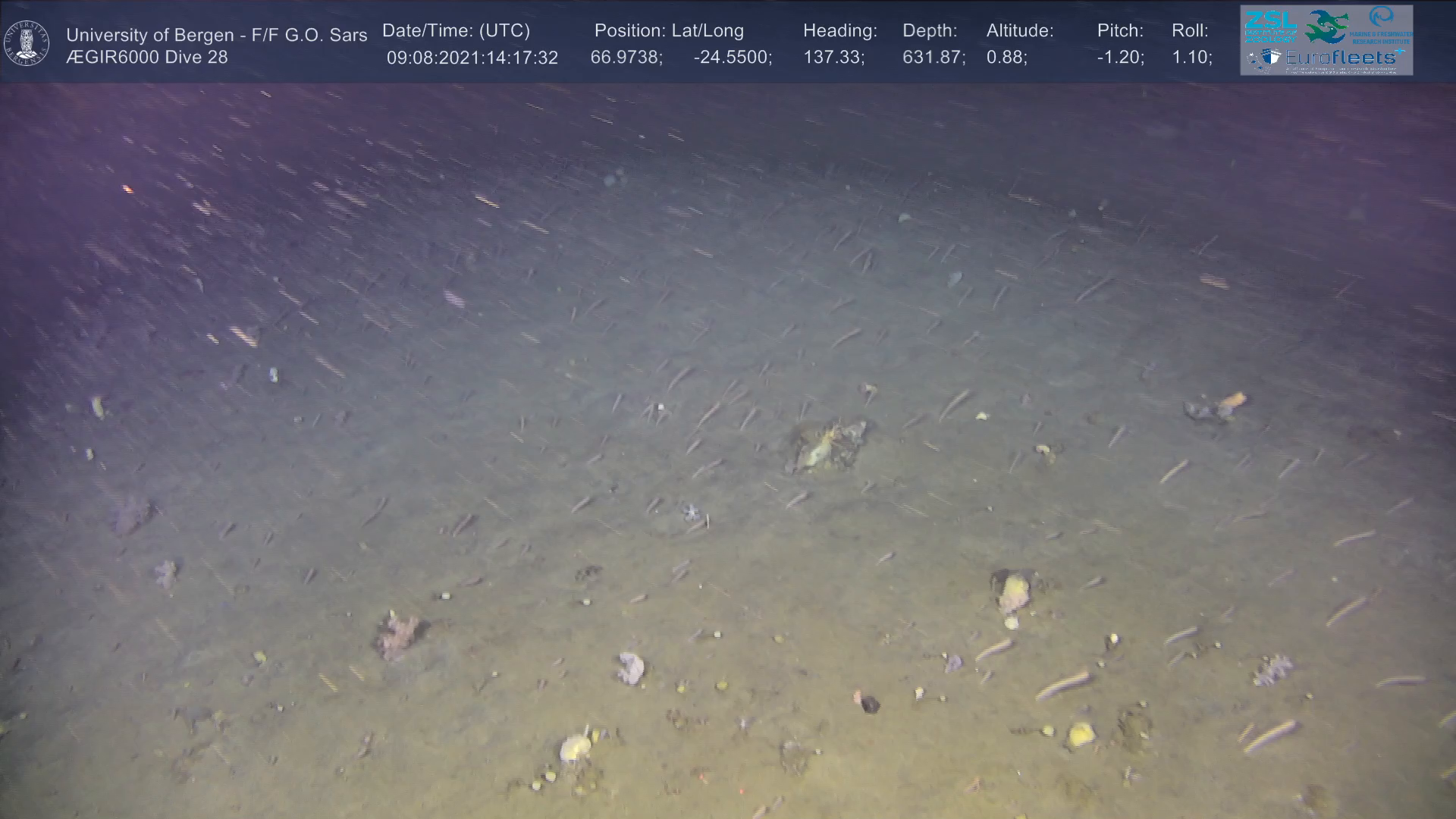This screenshot has width=1456, height=819.
Task: Click the Position Lat/Long label
Action: 669,31
